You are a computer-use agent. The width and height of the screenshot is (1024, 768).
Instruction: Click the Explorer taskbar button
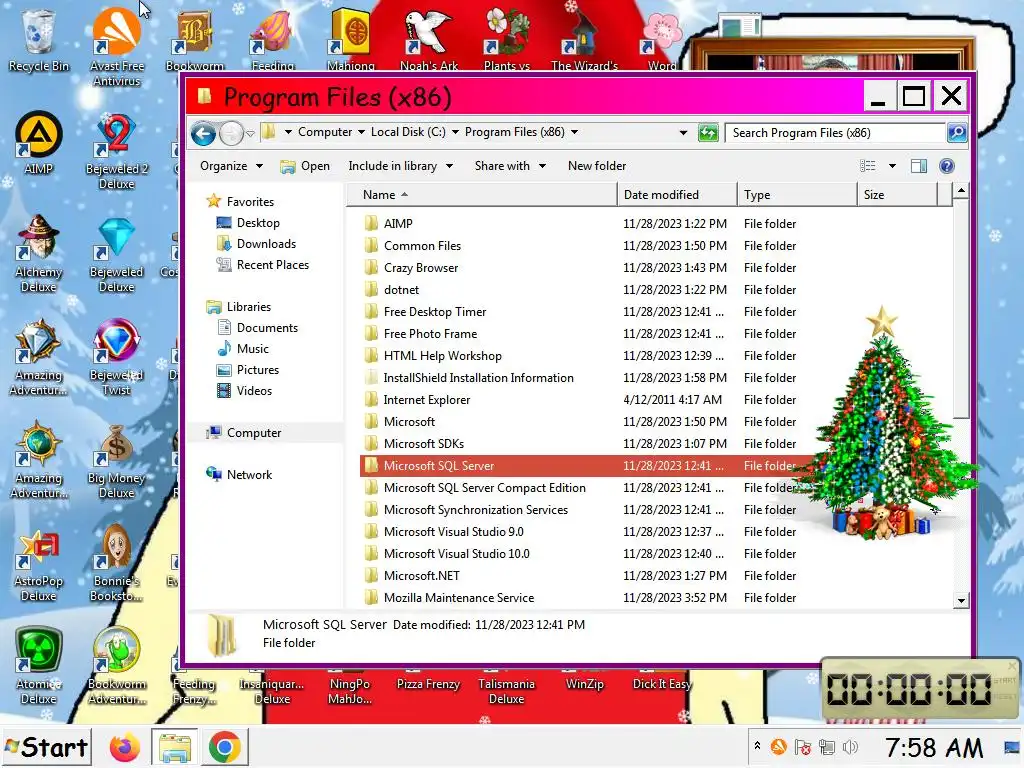(x=174, y=748)
